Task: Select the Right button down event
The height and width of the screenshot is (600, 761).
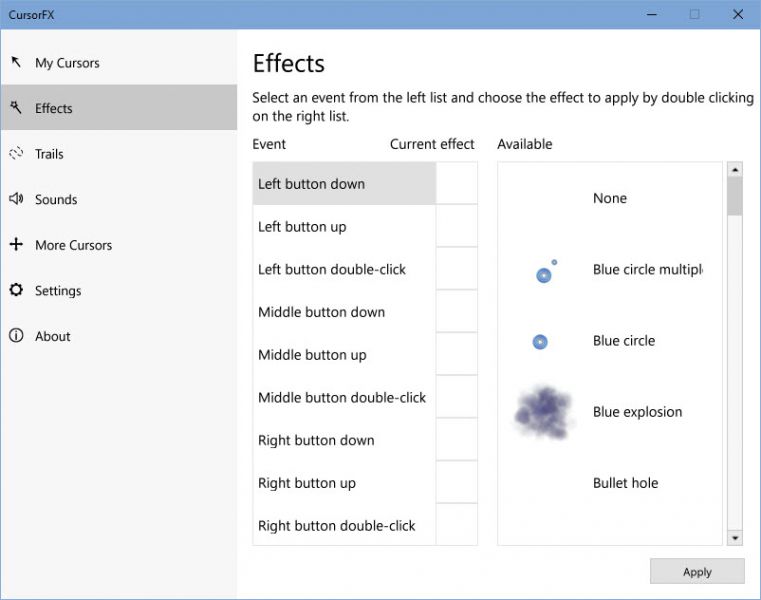Action: [x=344, y=440]
